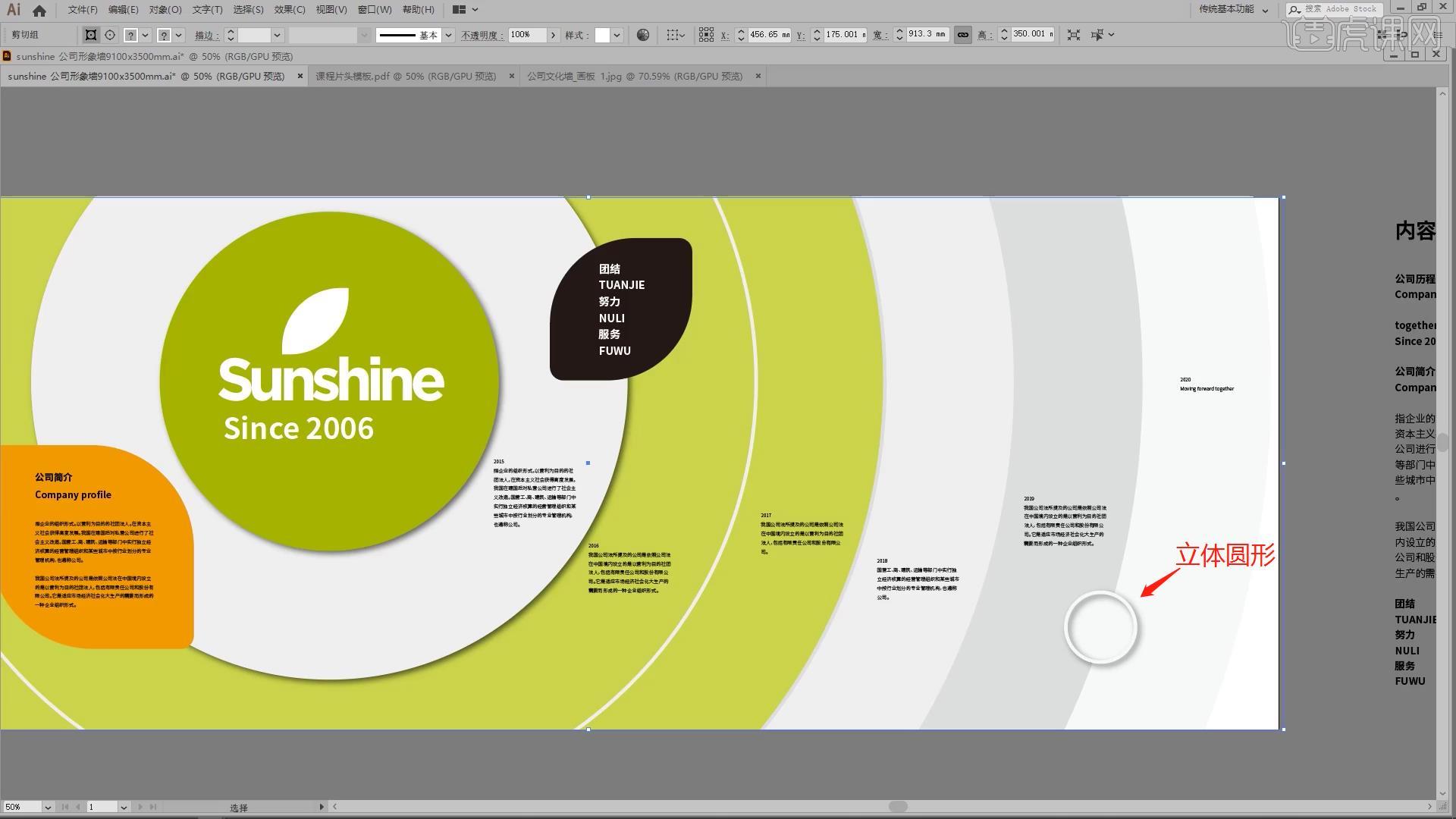Switch to the 课程片头模板.pdf document tab

pos(406,76)
